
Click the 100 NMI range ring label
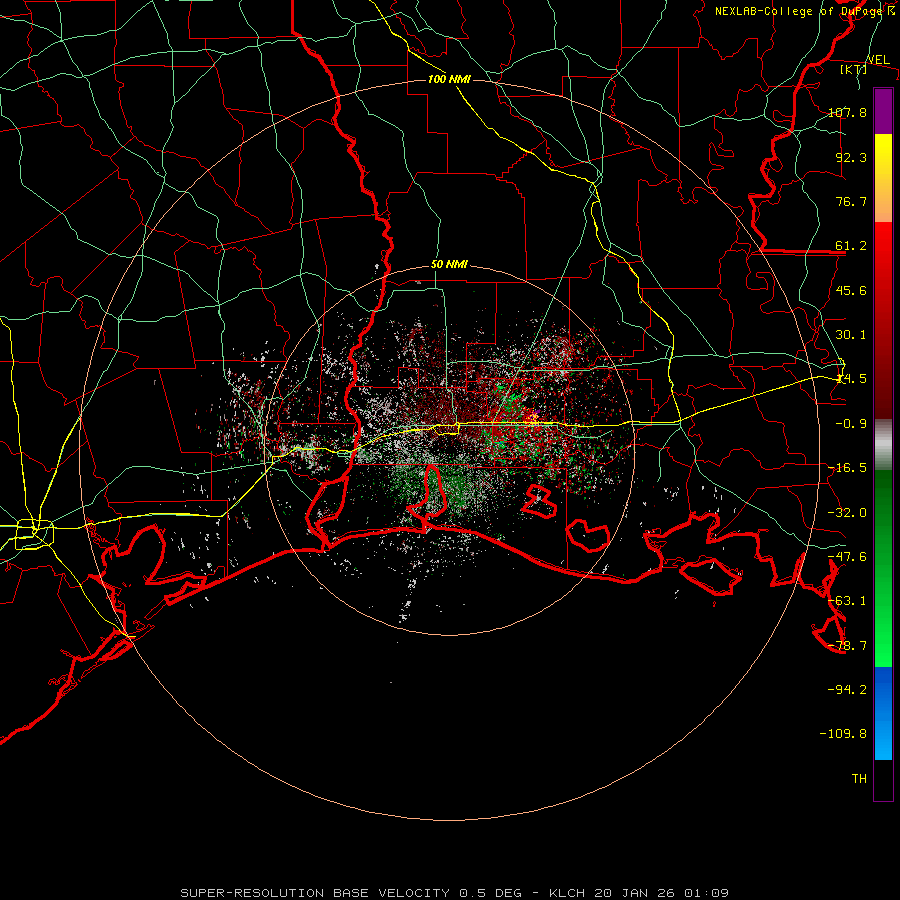pyautogui.click(x=449, y=79)
